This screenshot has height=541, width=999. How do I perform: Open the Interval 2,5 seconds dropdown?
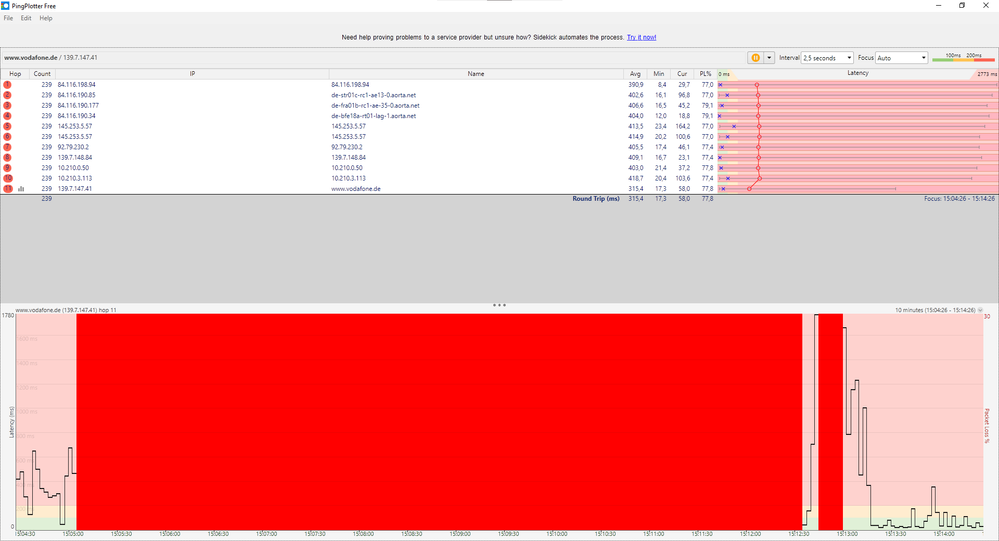pyautogui.click(x=827, y=57)
